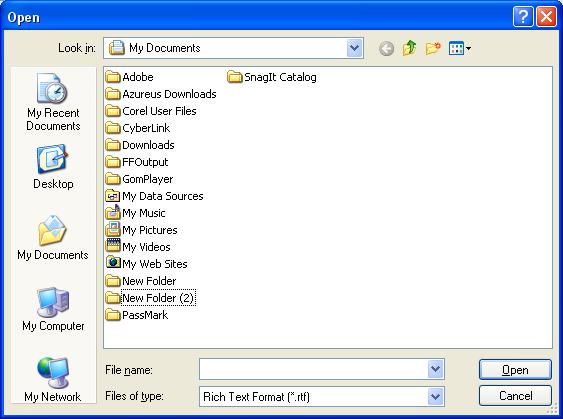Expand the Look in dropdown
The width and height of the screenshot is (563, 419).
[354, 48]
